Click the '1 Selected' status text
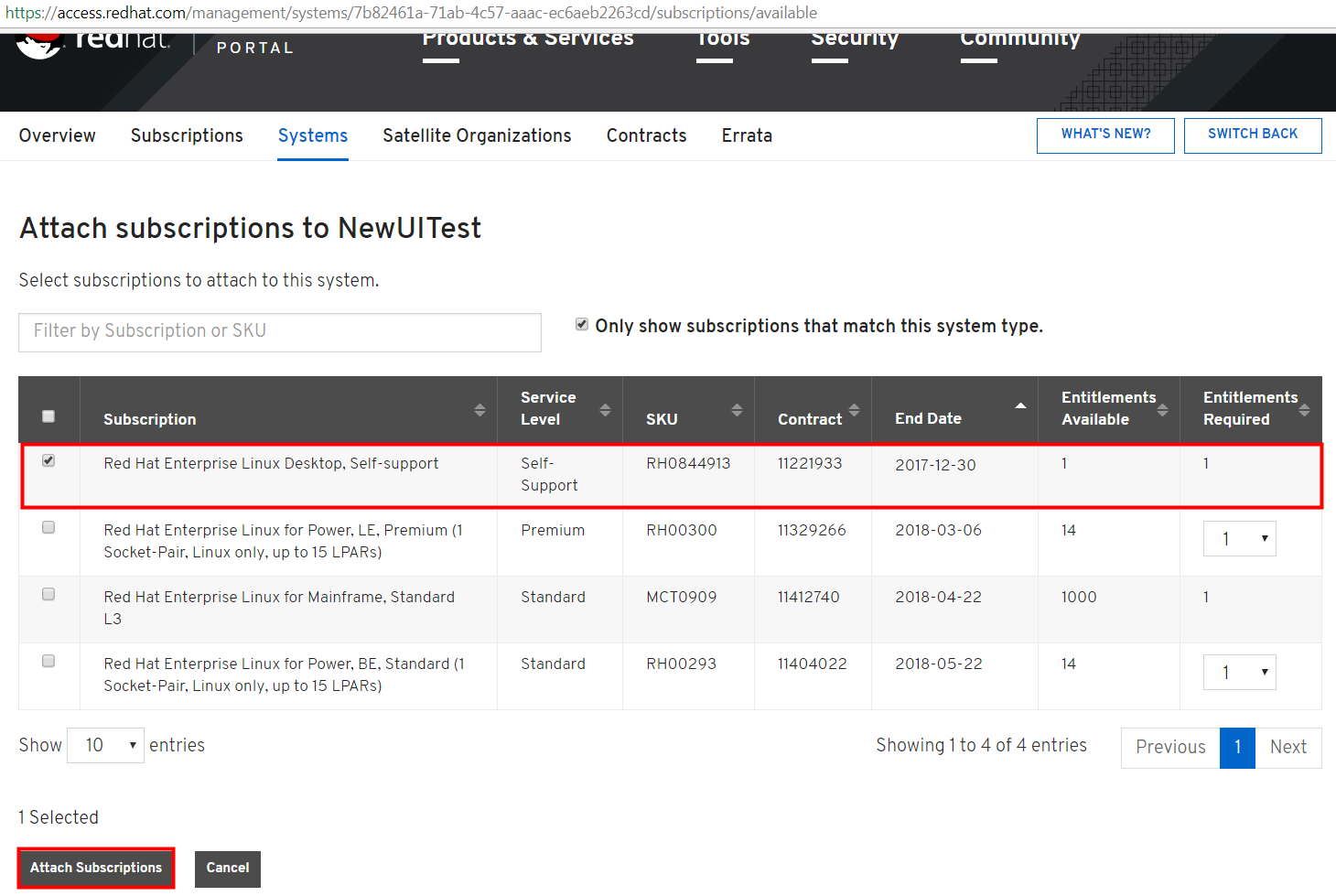 point(59,817)
